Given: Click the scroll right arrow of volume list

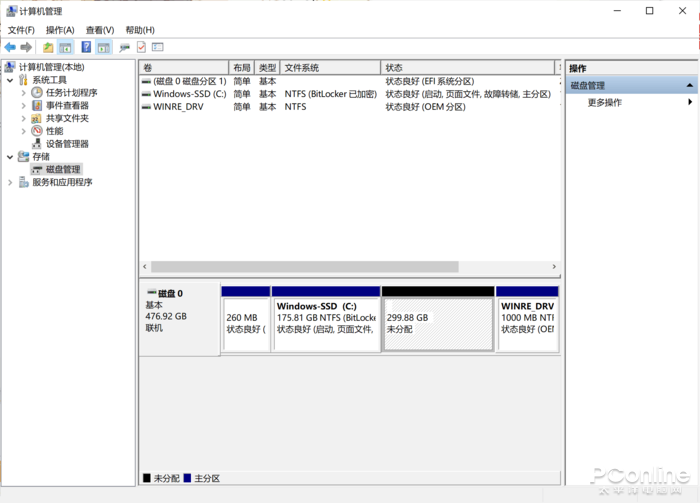Looking at the screenshot, I should click(x=554, y=266).
